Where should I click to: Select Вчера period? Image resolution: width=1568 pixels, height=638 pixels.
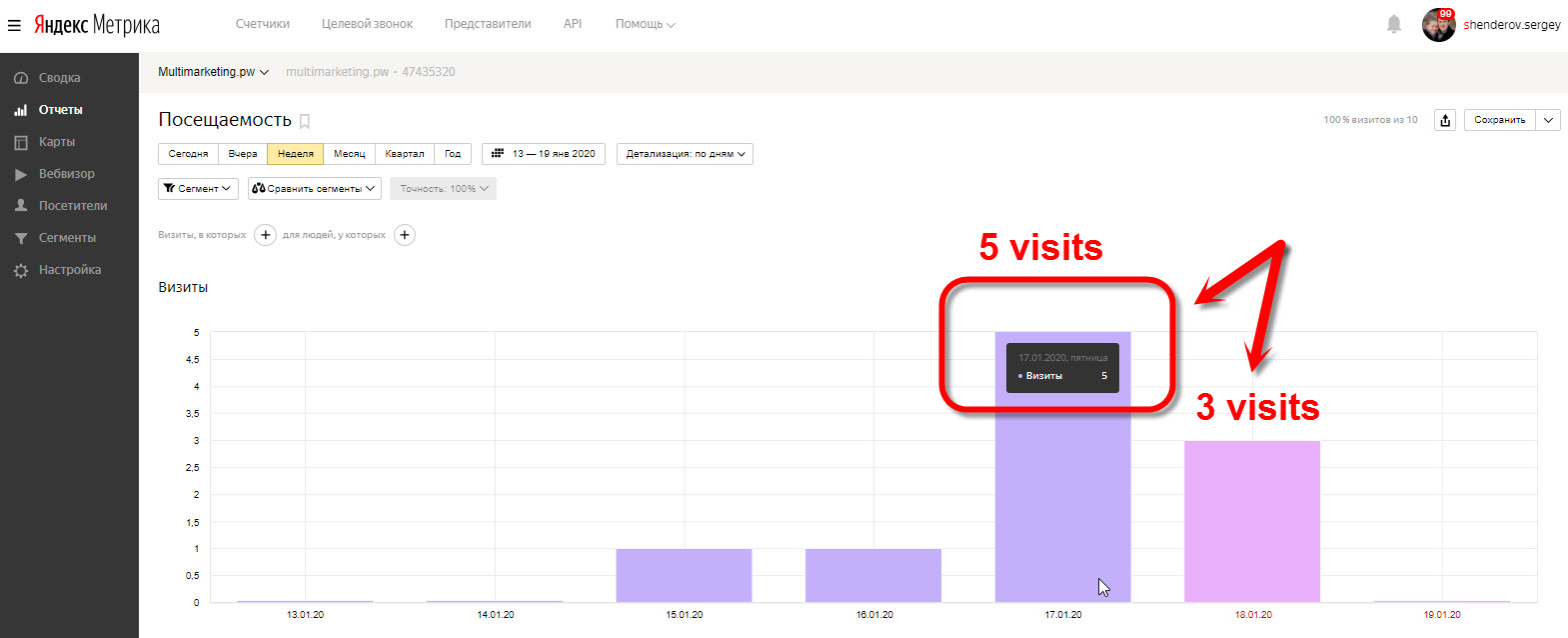click(x=243, y=154)
